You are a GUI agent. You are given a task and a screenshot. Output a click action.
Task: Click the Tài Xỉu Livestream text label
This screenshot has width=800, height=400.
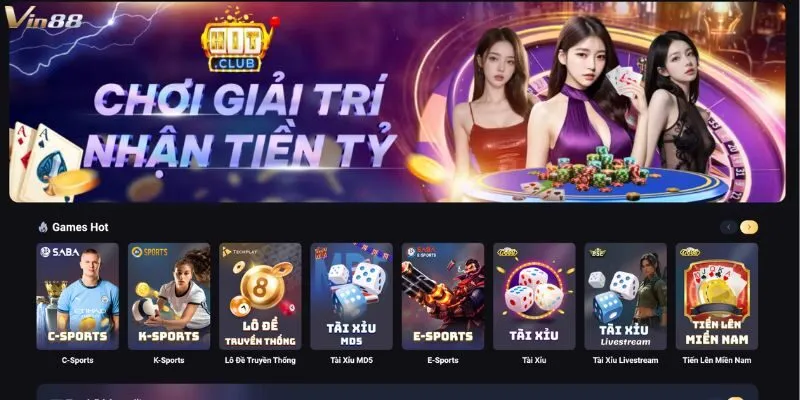[x=626, y=360]
